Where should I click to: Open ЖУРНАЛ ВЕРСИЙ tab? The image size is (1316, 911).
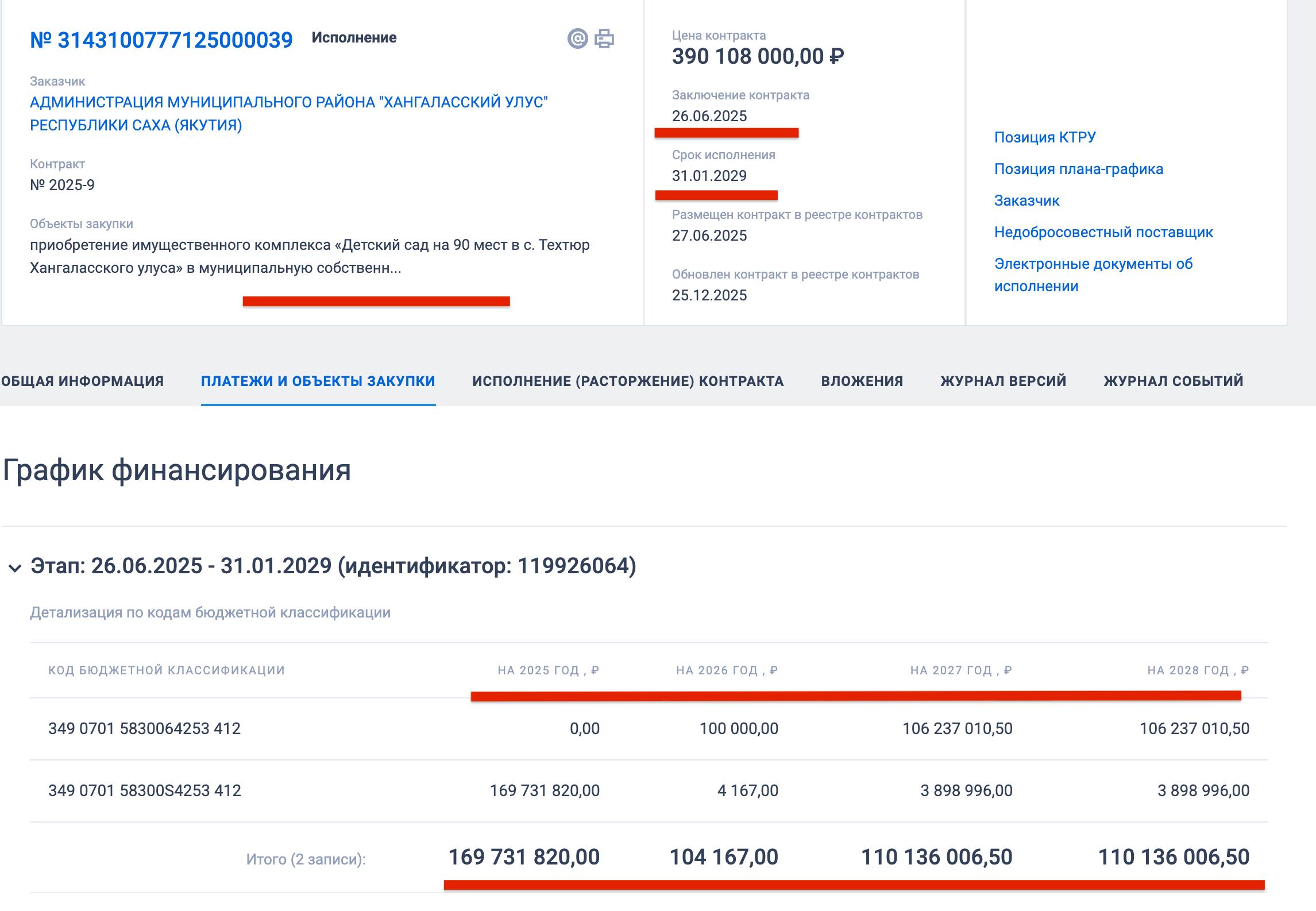1003,381
